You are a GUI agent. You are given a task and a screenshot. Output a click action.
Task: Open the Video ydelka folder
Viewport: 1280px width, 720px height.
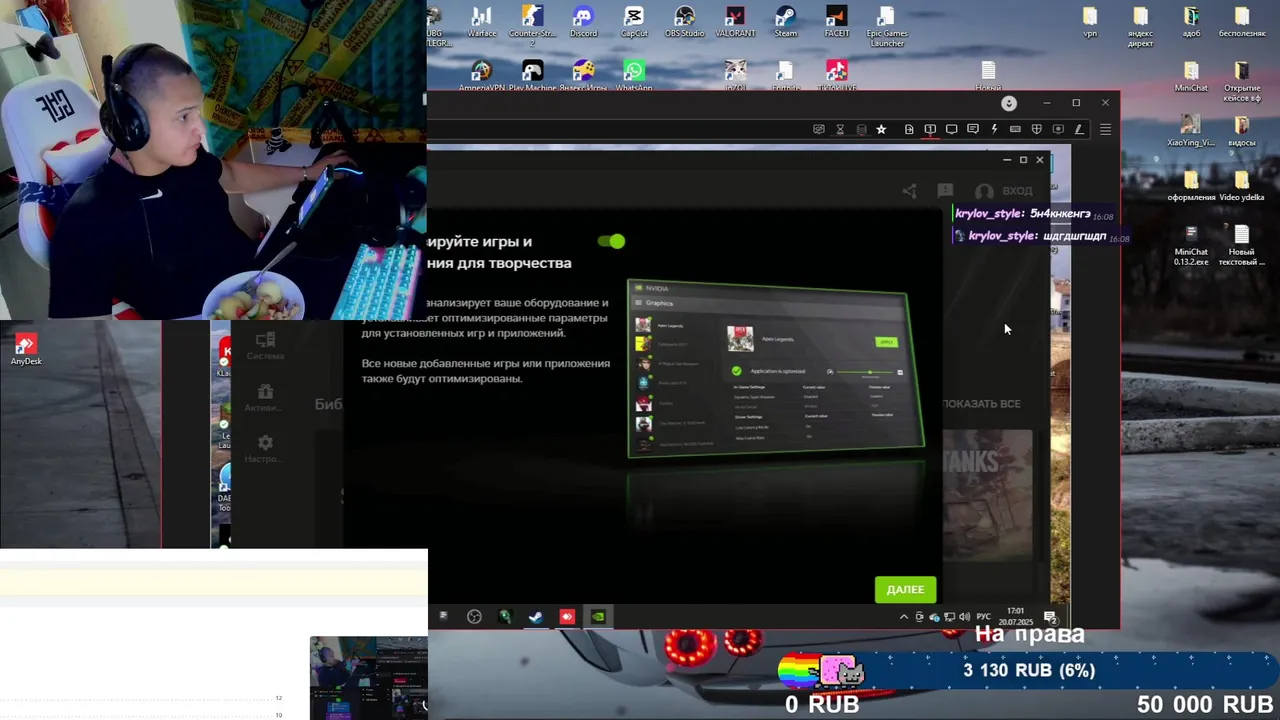point(1242,186)
